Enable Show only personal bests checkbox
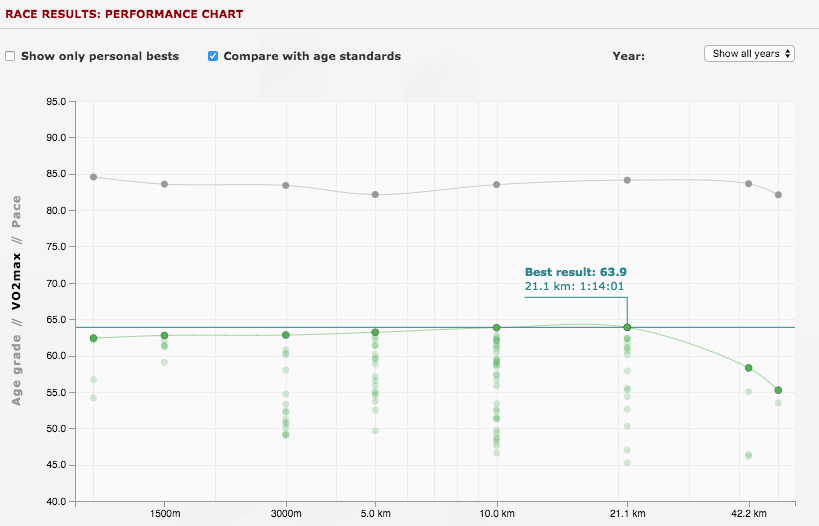The image size is (819, 526). (10, 56)
